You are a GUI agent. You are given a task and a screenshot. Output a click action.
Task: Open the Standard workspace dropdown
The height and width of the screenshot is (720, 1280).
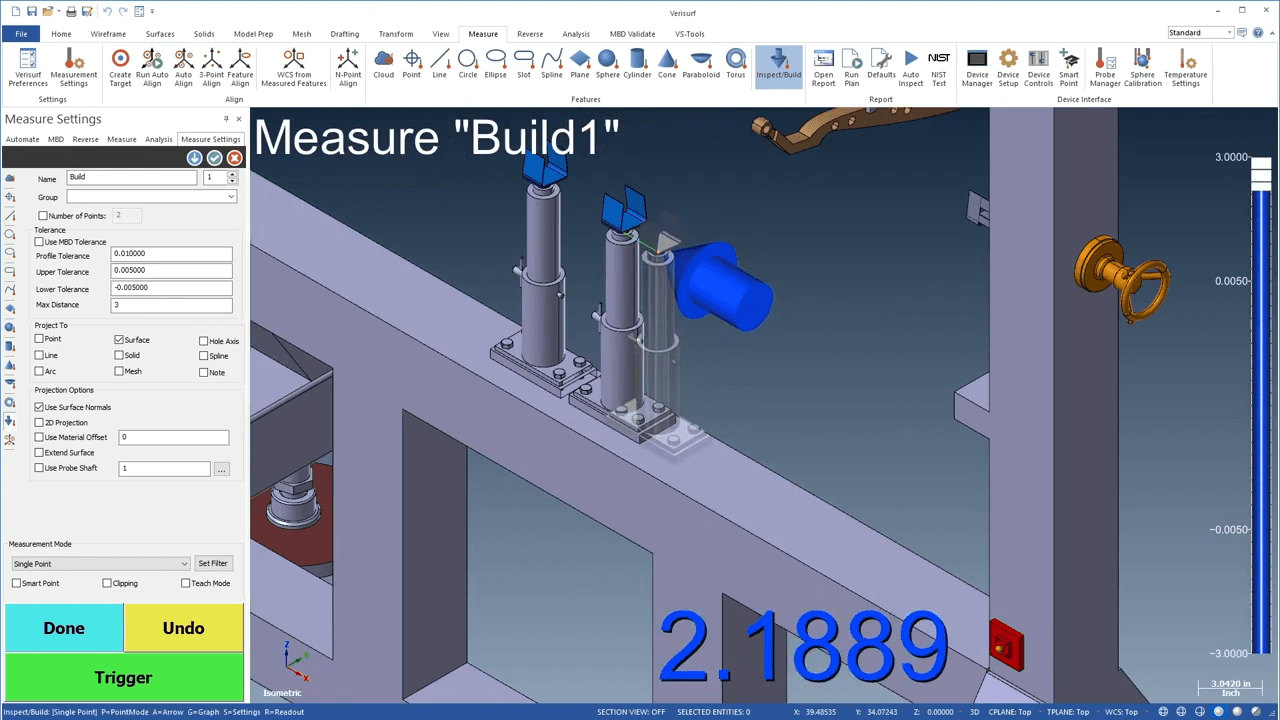point(1201,33)
